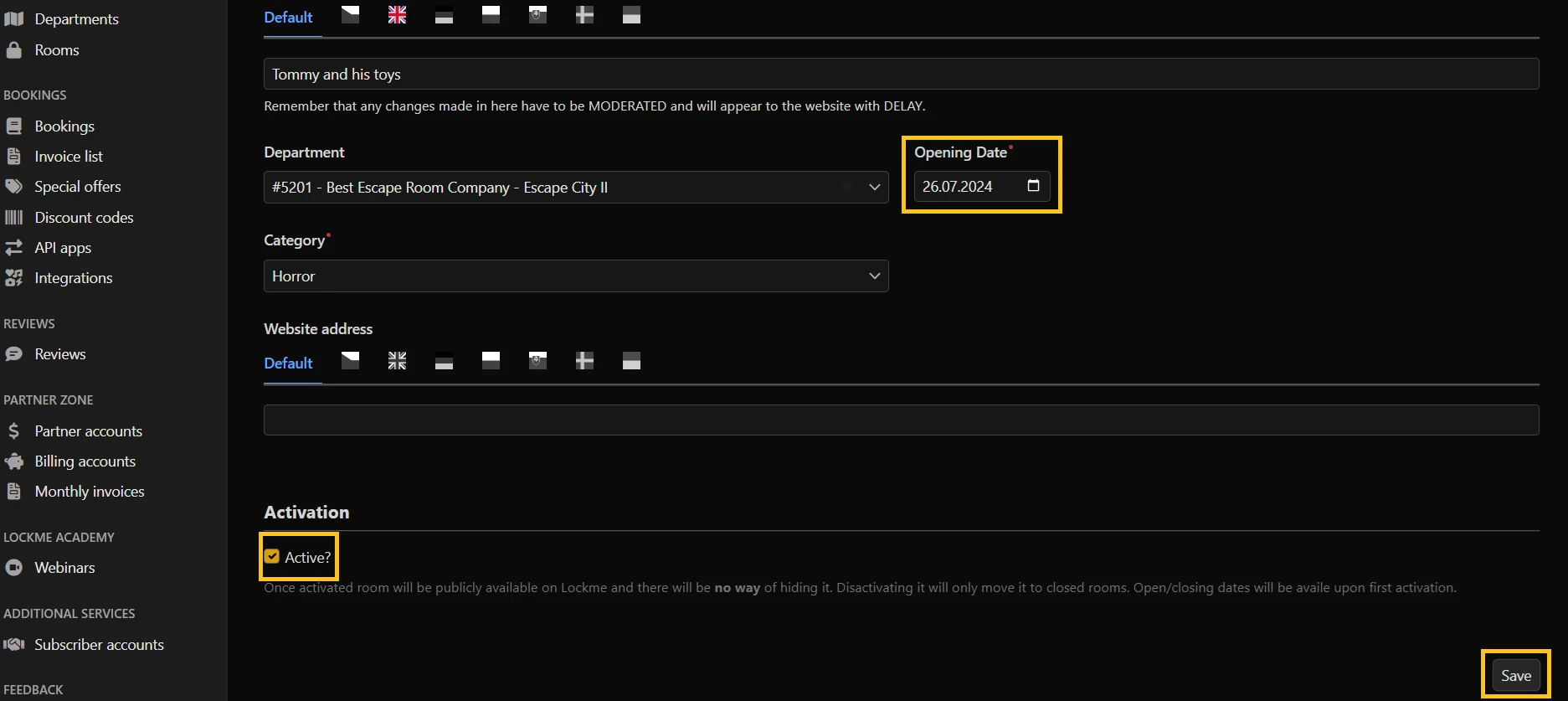Select UK flag tab for room name
The image size is (1568, 701).
(x=397, y=15)
